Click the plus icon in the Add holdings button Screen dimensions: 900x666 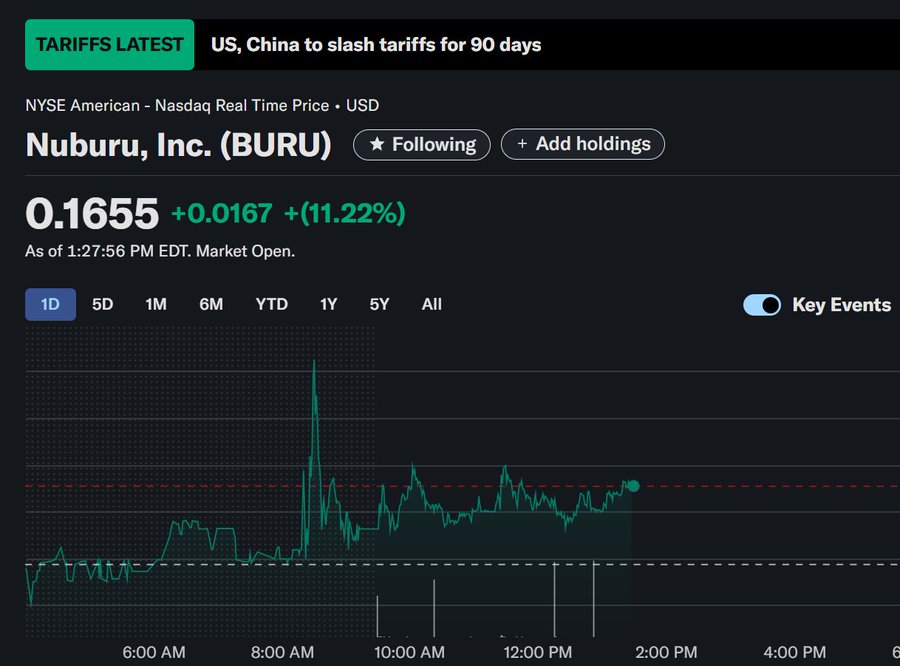click(522, 144)
